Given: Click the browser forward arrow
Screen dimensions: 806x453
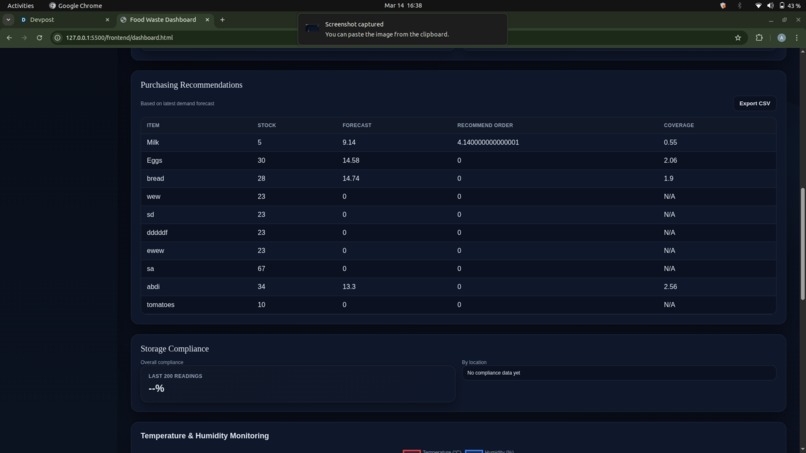Looking at the screenshot, I should (24, 38).
